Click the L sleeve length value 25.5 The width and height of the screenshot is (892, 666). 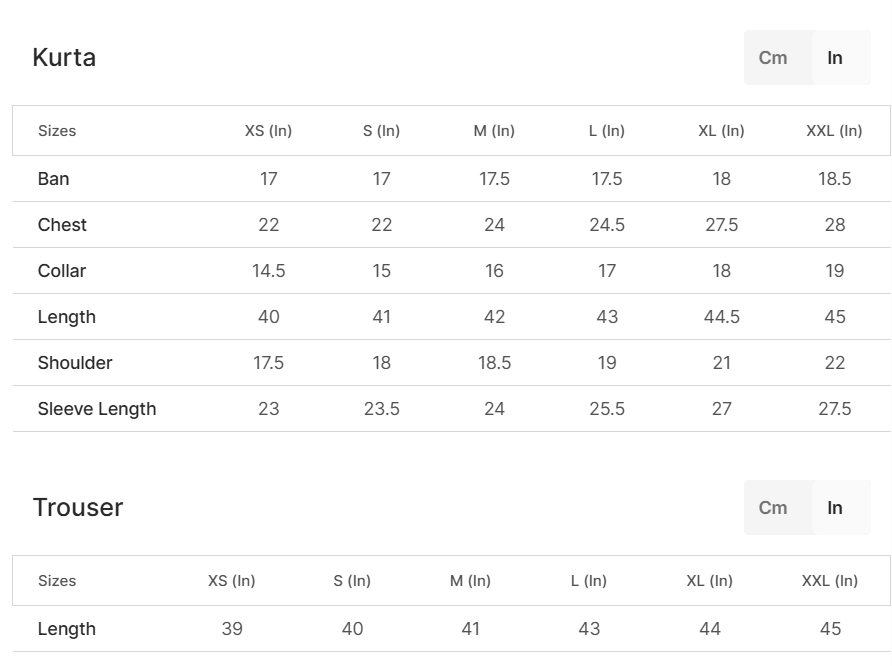pyautogui.click(x=607, y=409)
